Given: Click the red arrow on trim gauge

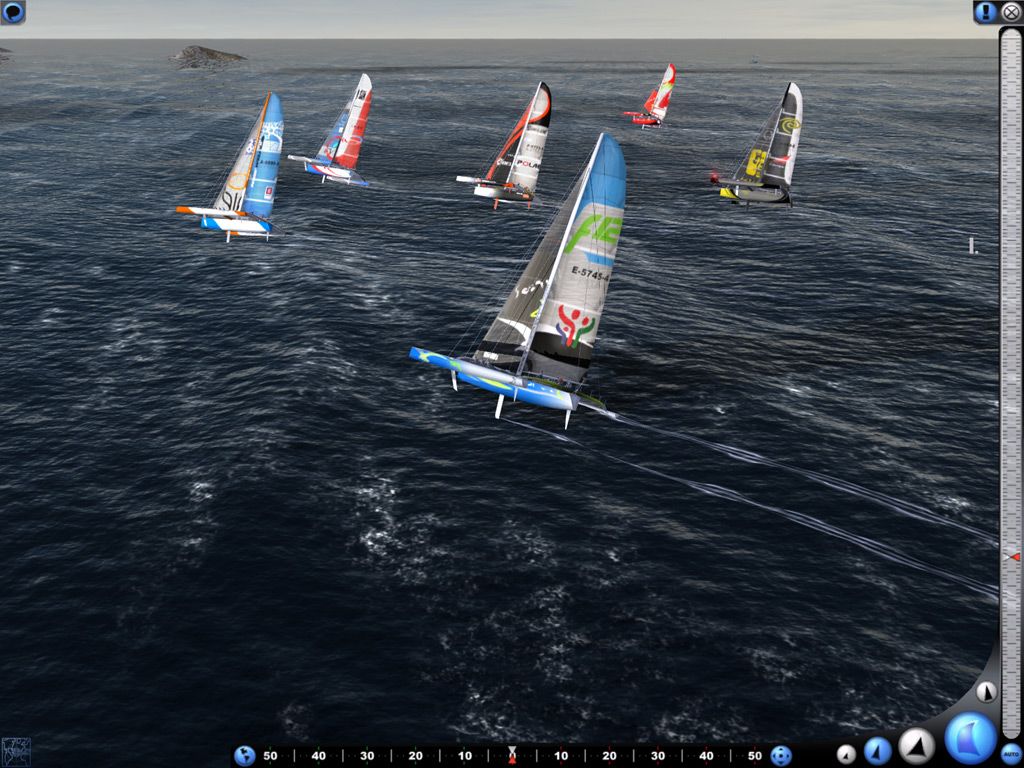Looking at the screenshot, I should pos(1014,557).
